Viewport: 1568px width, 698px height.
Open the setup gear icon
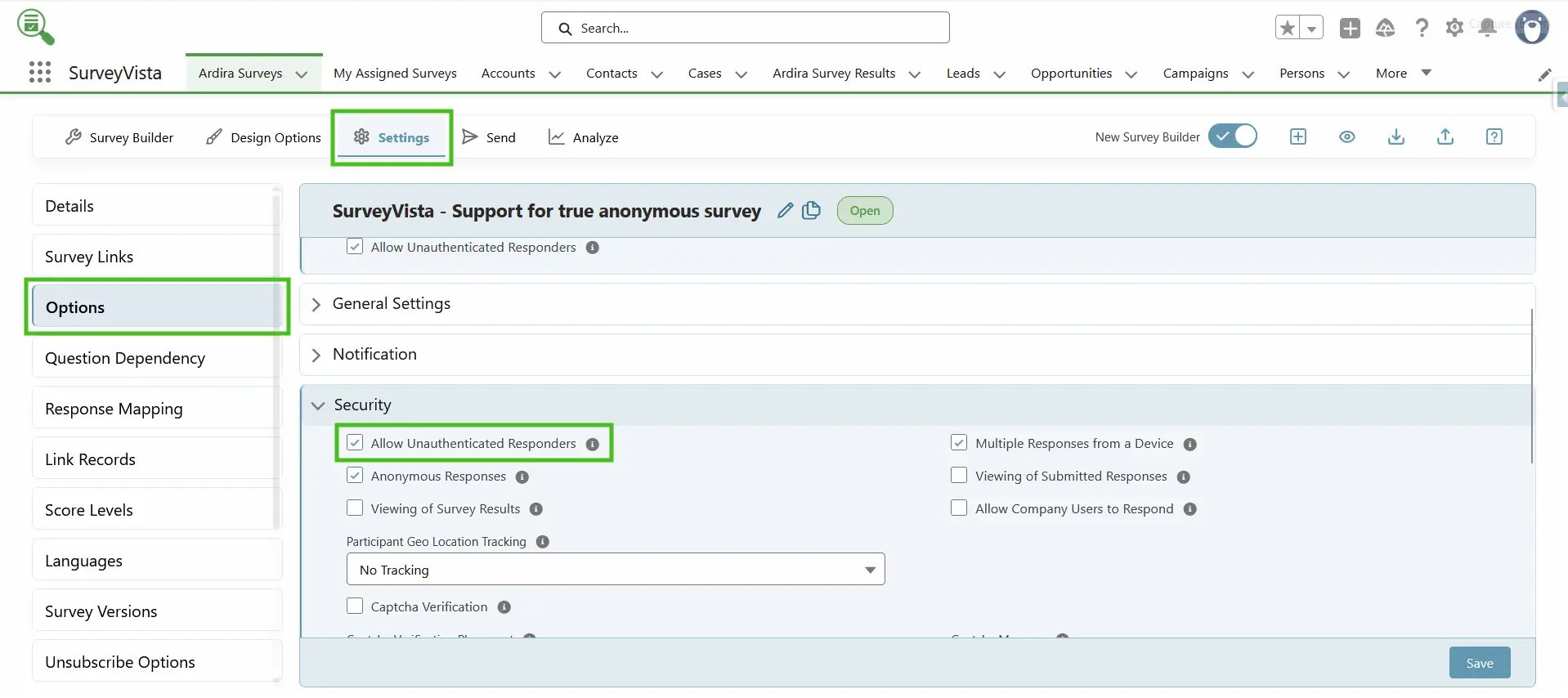pos(1454,28)
